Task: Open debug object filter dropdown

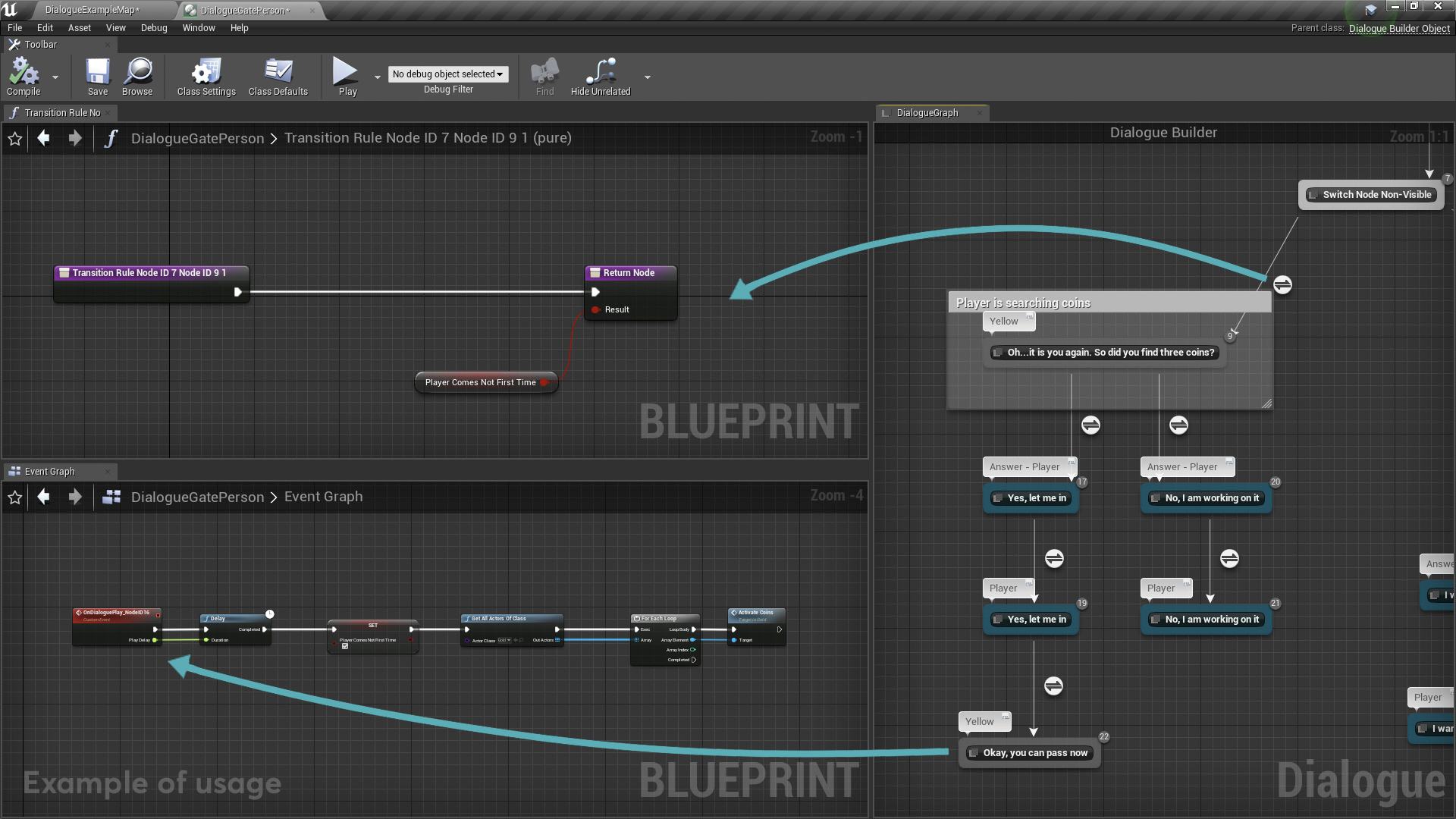Action: click(x=447, y=74)
